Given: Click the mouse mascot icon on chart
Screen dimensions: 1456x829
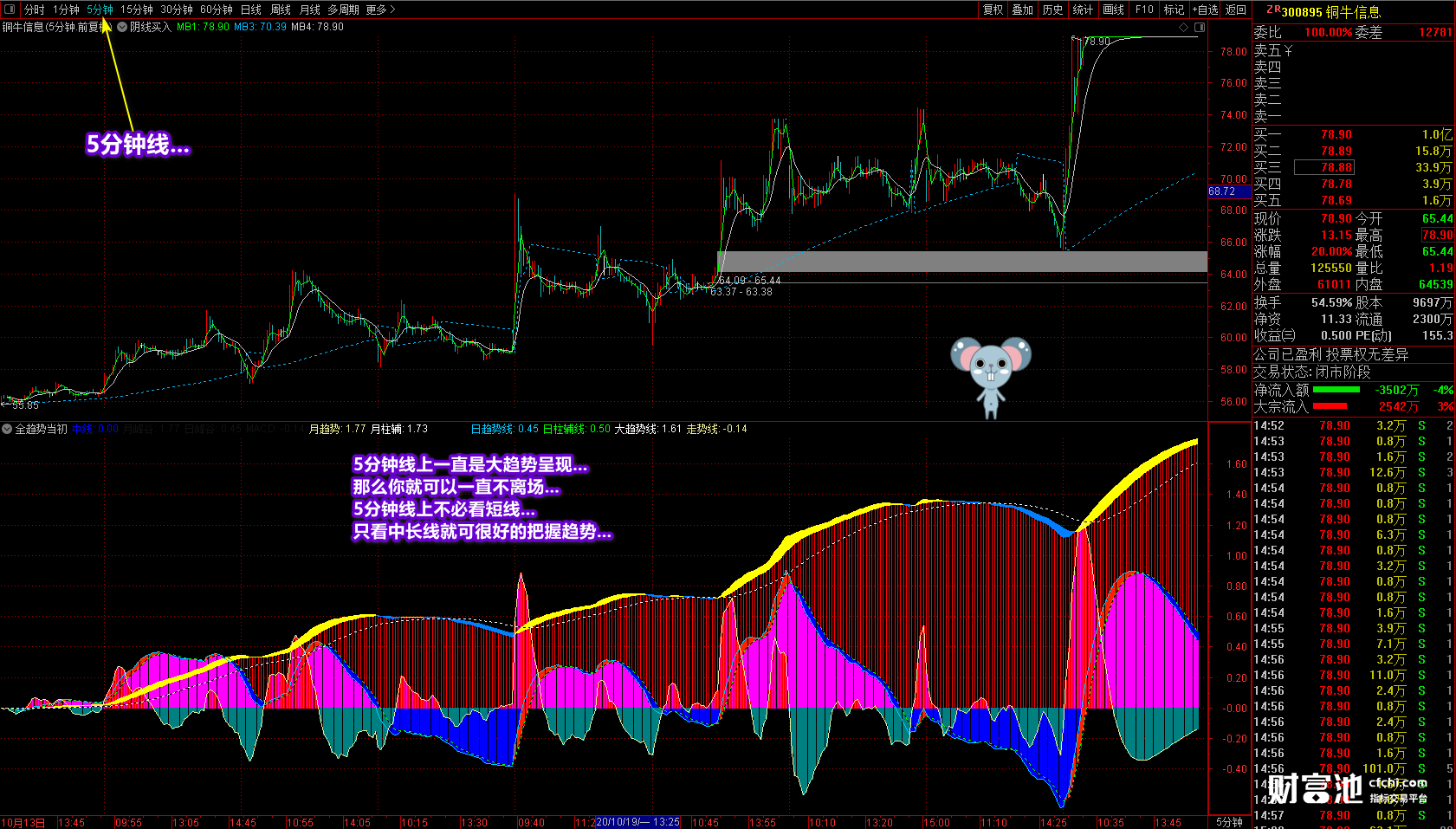Looking at the screenshot, I should pos(991,377).
